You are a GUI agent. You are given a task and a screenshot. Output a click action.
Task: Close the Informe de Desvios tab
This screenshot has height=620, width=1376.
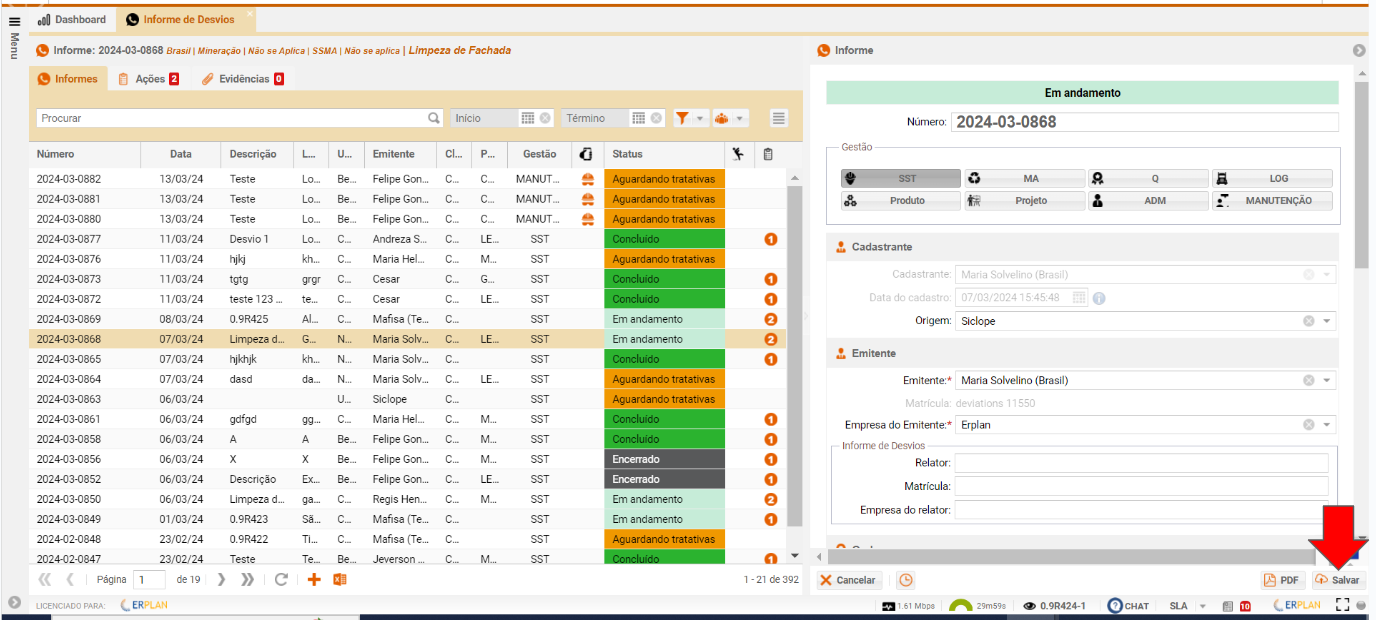249,13
